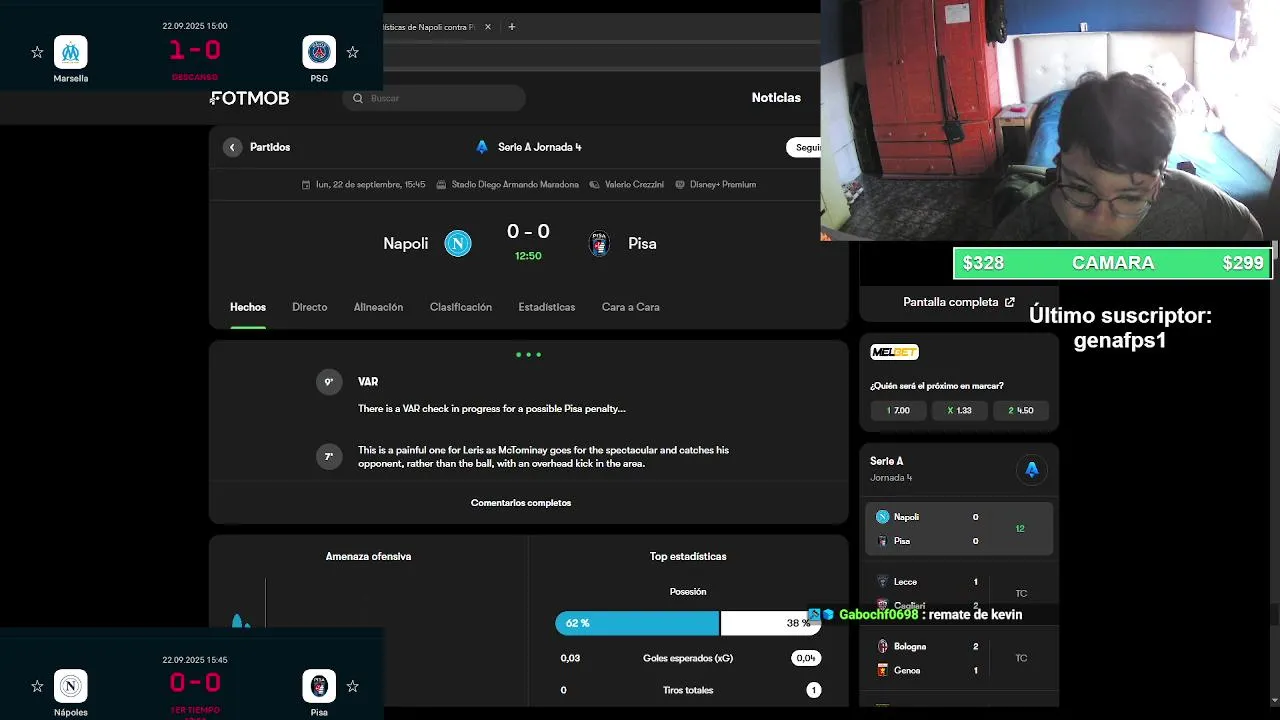Expand Comentarios completos

pyautogui.click(x=521, y=503)
